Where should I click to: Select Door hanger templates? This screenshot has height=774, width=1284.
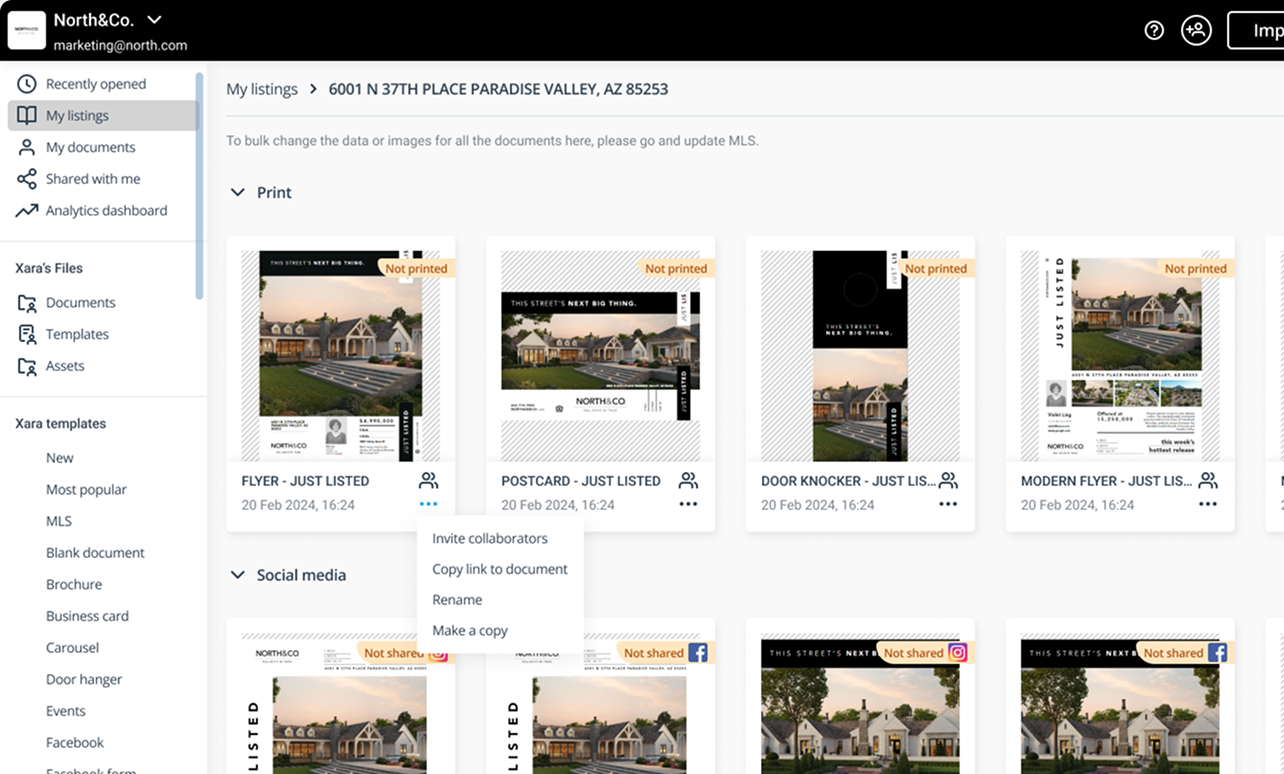(x=84, y=679)
